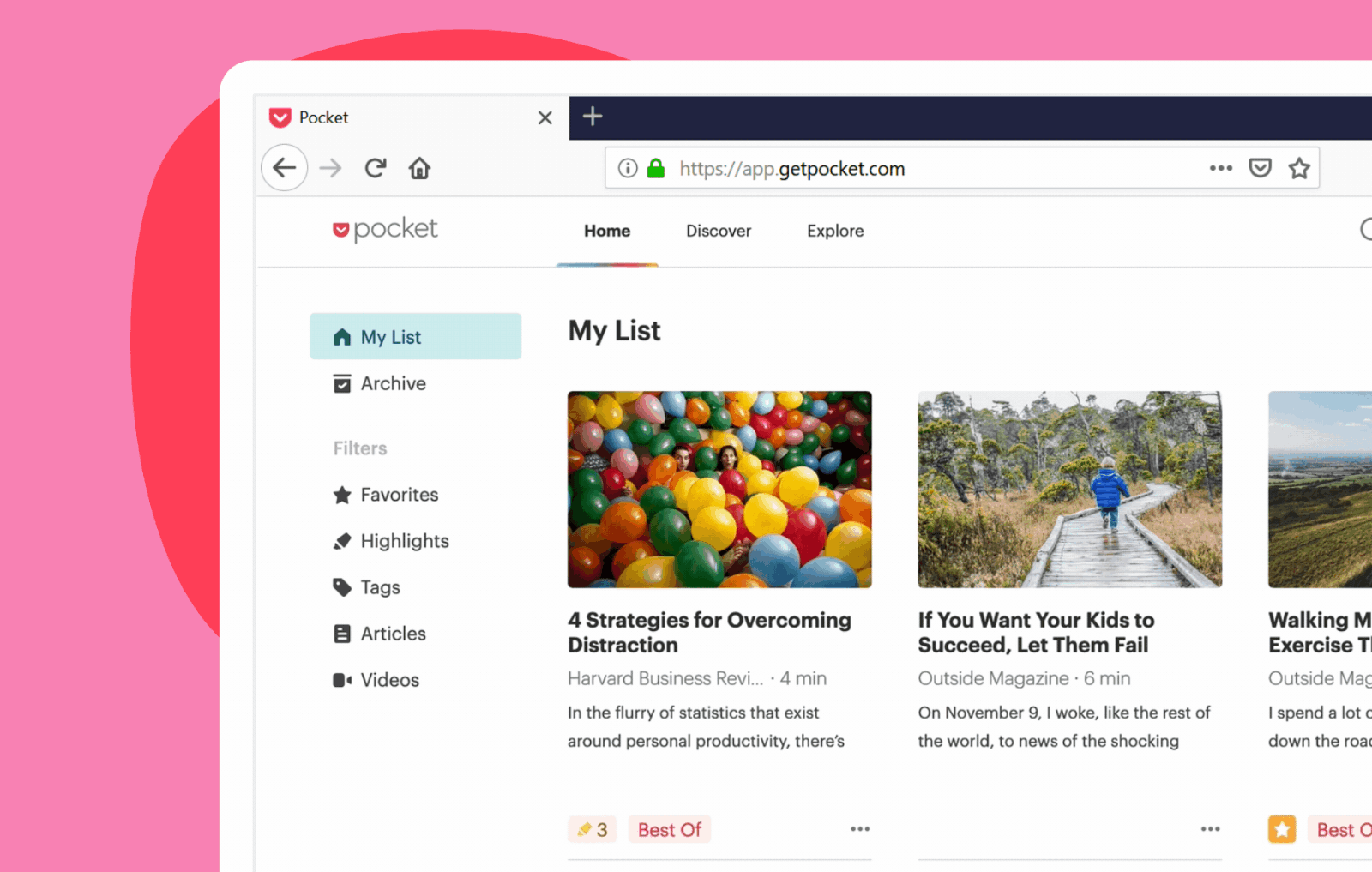Click the Best Of tag on first article
The height and width of the screenshot is (872, 1372).
coord(670,829)
